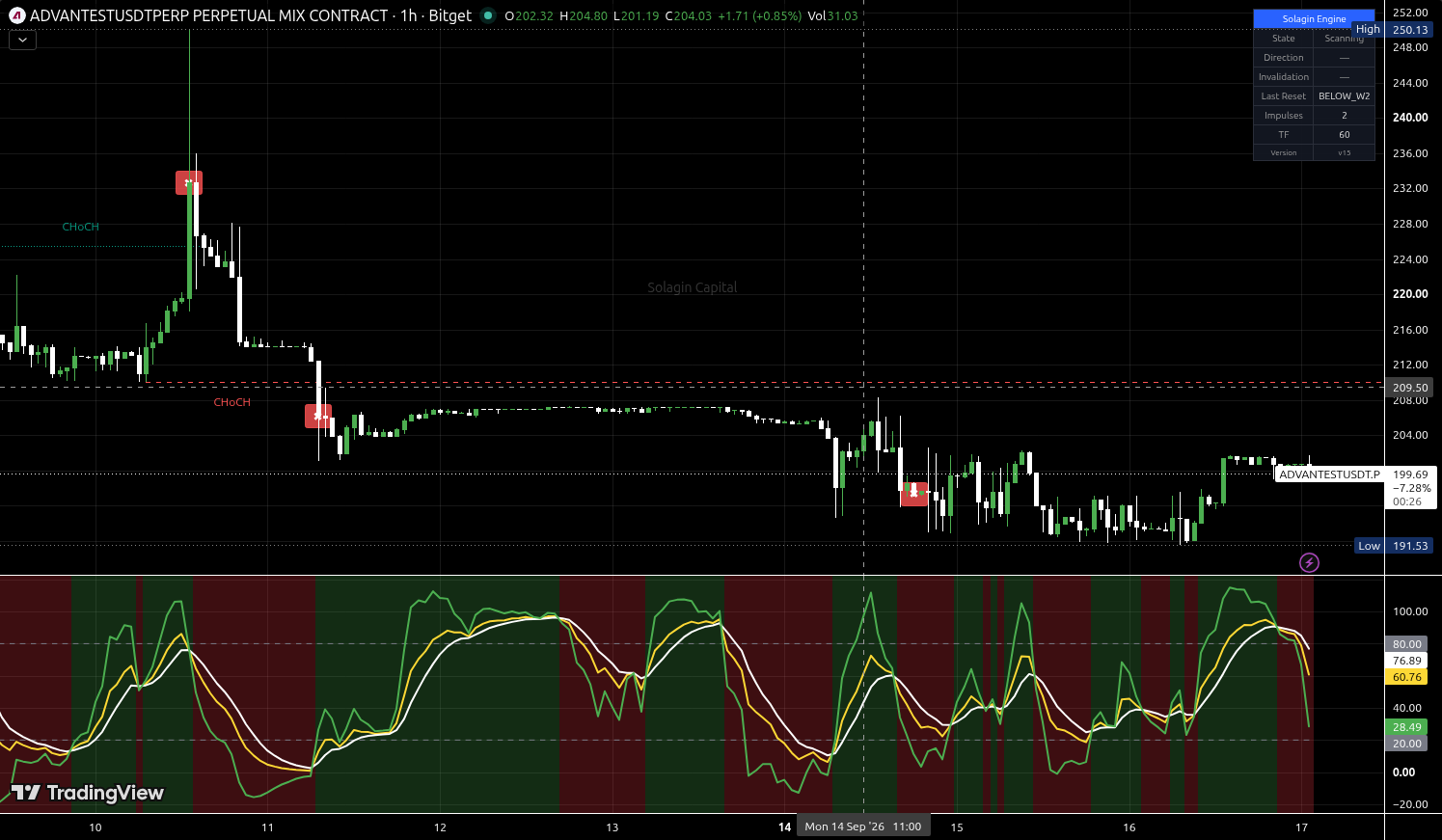This screenshot has height=840, width=1442.
Task: Click the Low 191.53 price label
Action: pos(1393,546)
